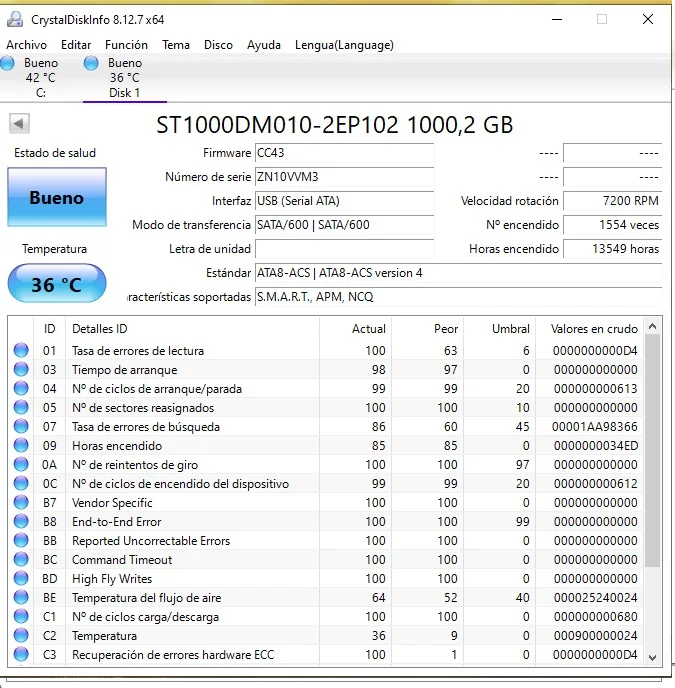Screen dimensions: 675x688
Task: Click the Bueno health status button
Action: 57,197
